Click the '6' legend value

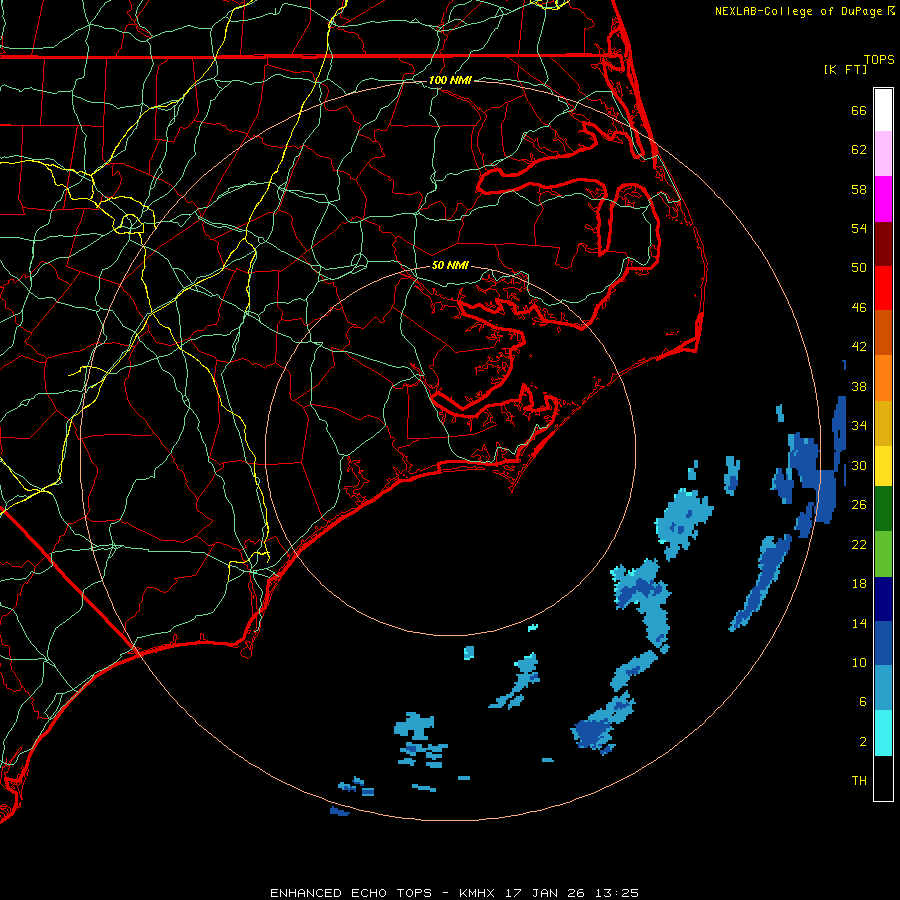tap(862, 702)
